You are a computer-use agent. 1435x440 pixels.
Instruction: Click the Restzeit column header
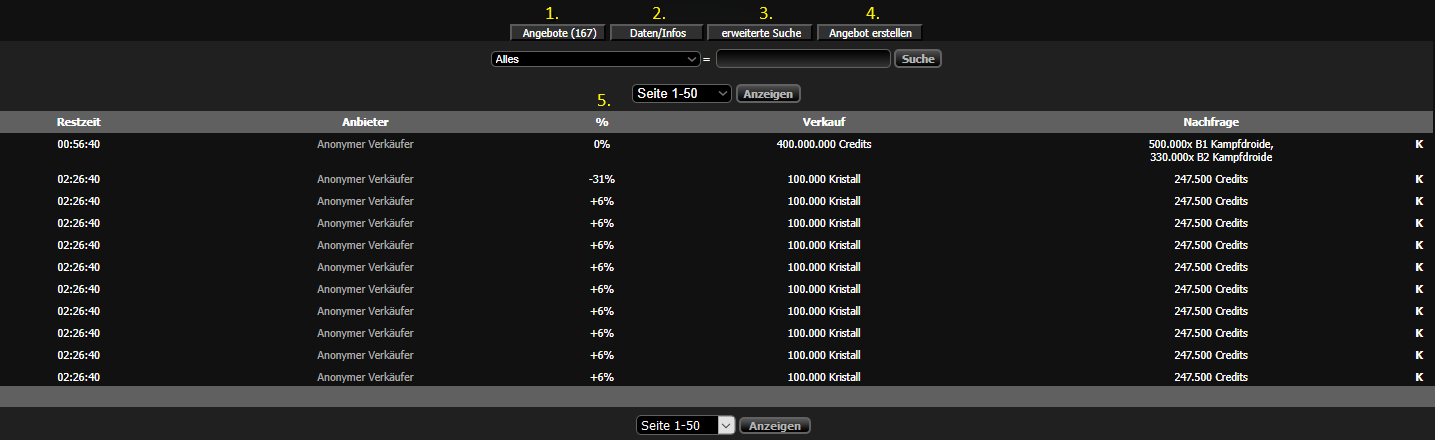point(79,122)
